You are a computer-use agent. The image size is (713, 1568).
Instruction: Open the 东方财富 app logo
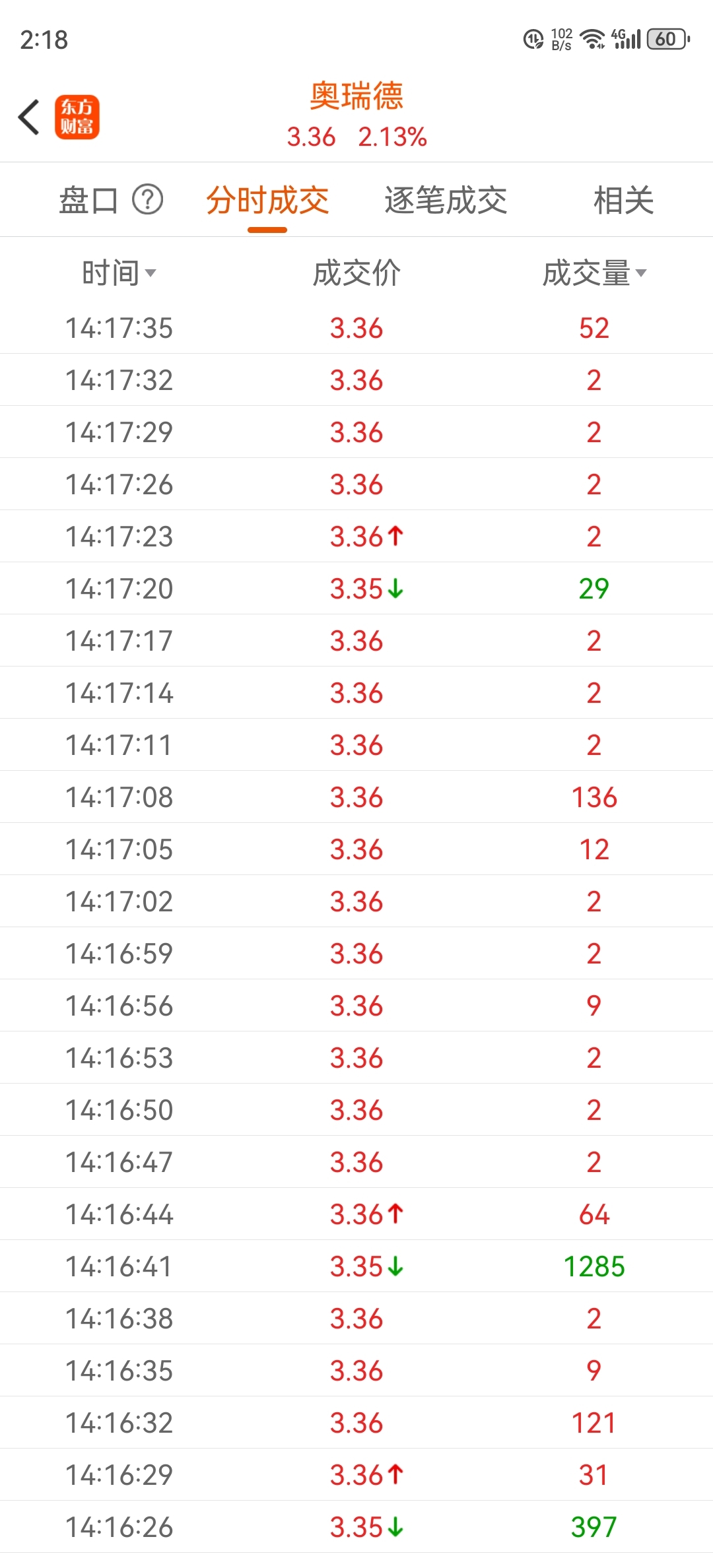pos(77,117)
